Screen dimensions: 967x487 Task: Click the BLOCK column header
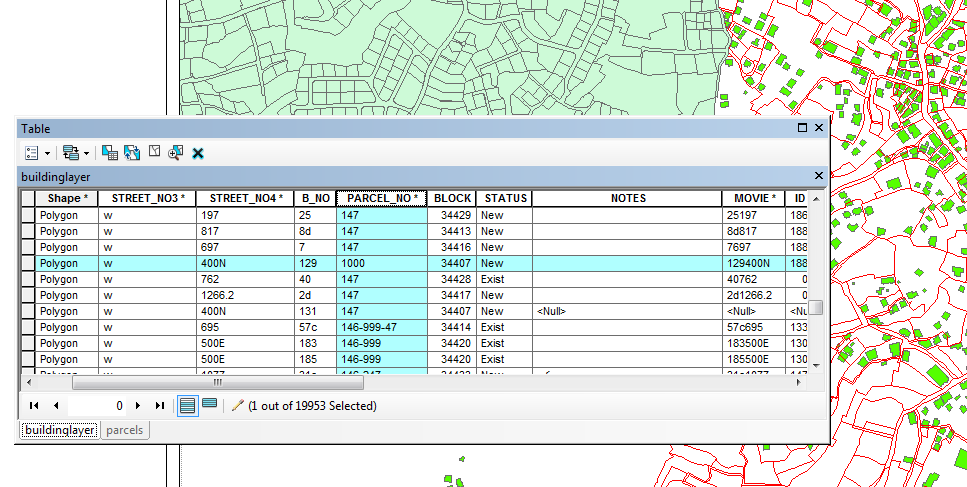coord(452,198)
